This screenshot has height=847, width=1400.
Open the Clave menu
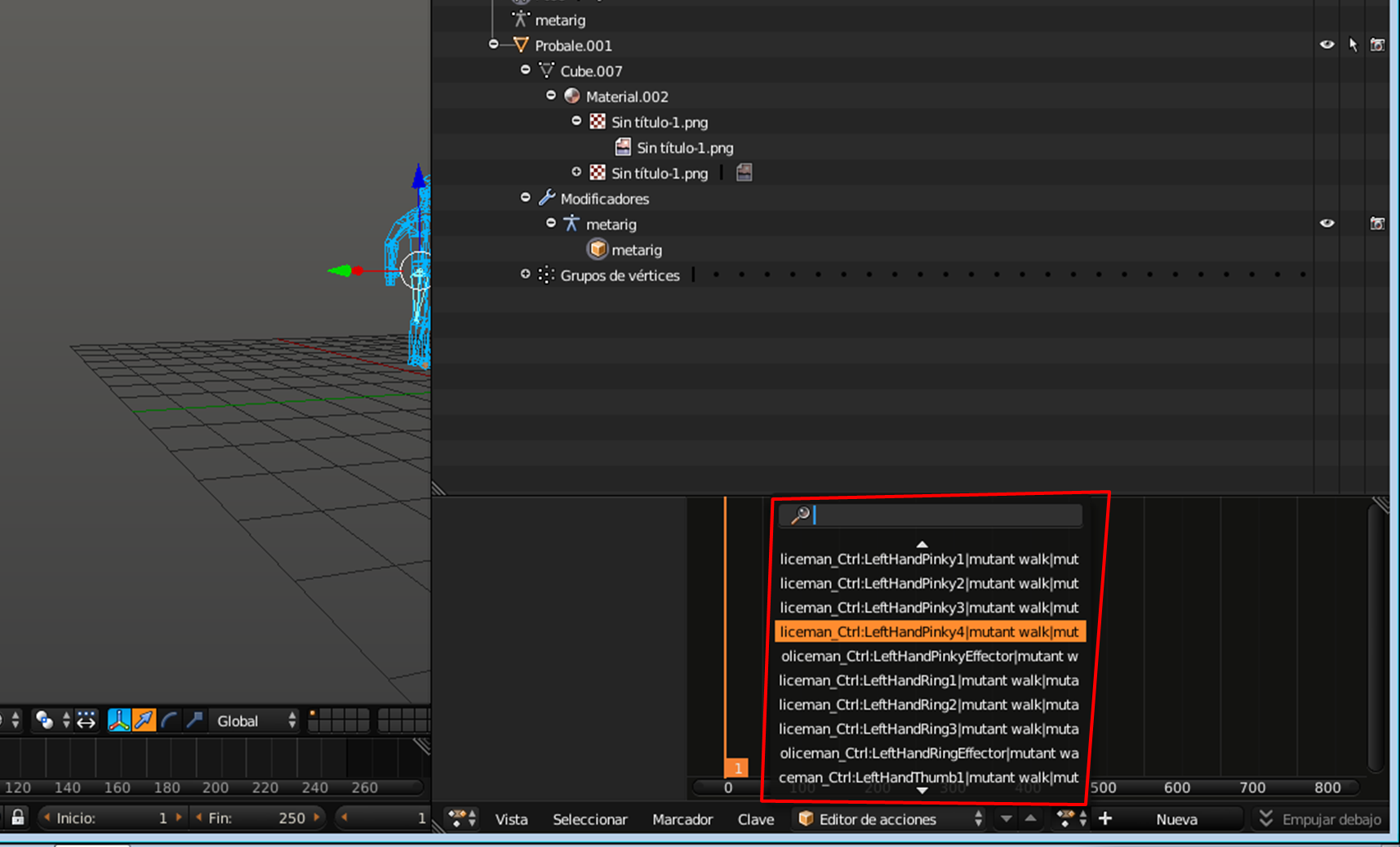tap(756, 818)
